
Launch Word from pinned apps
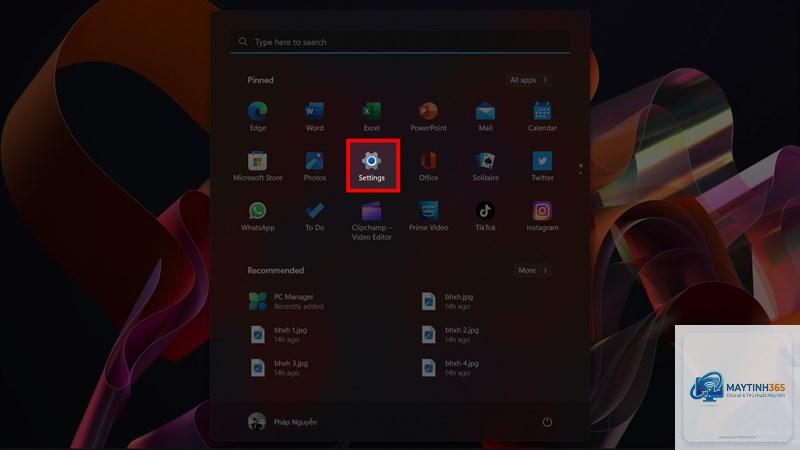point(314,116)
